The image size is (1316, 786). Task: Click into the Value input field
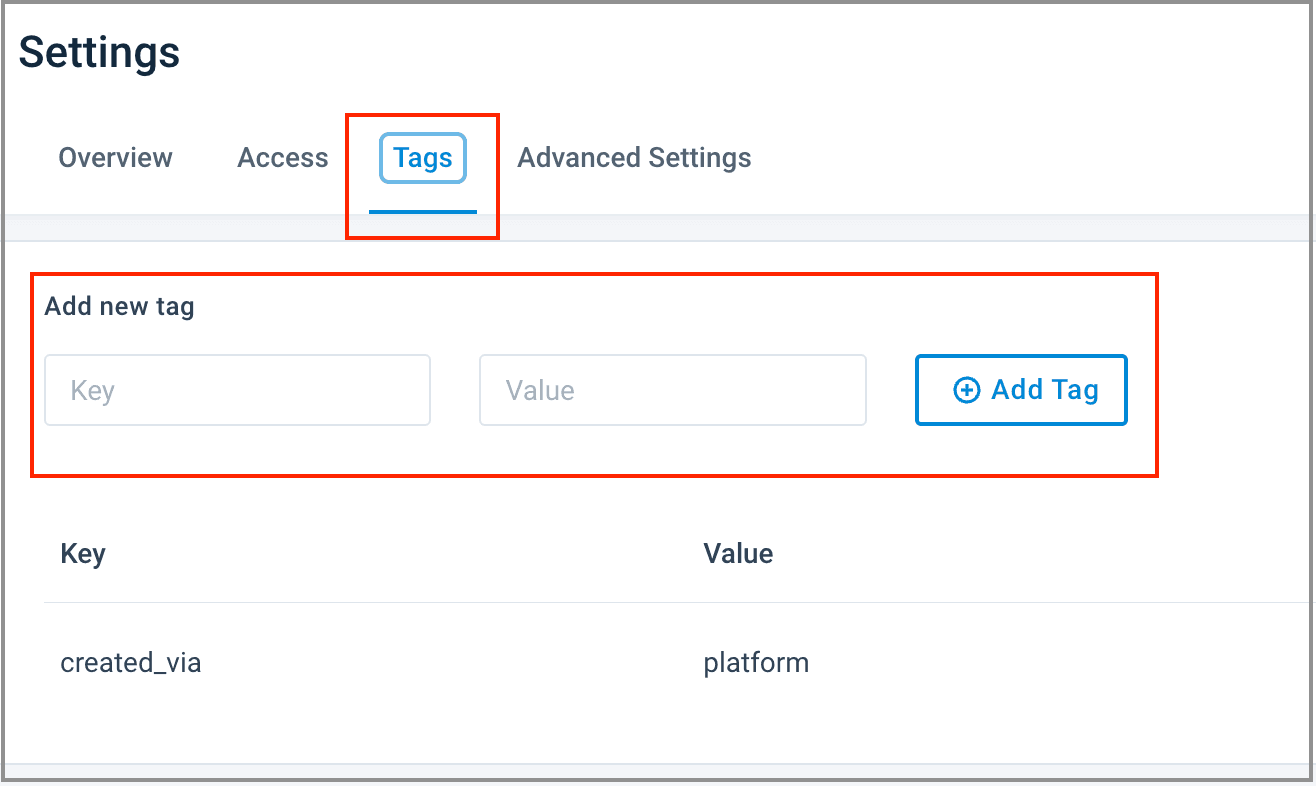tap(672, 390)
